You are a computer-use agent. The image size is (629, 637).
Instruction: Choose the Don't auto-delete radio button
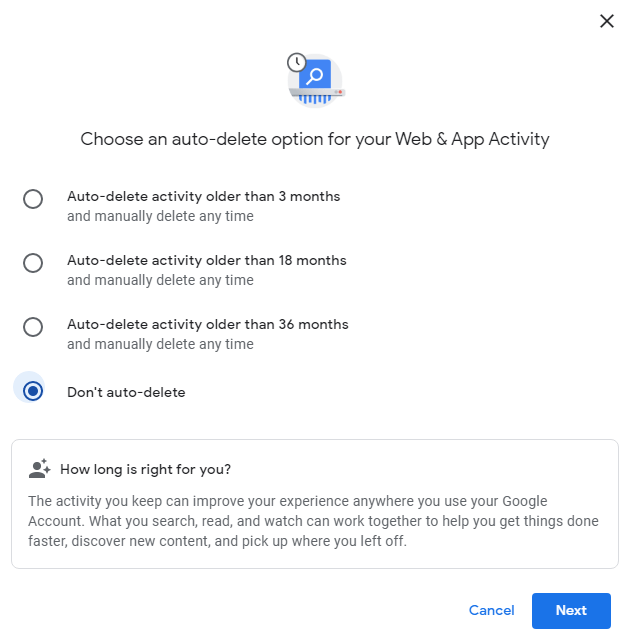coord(33,391)
